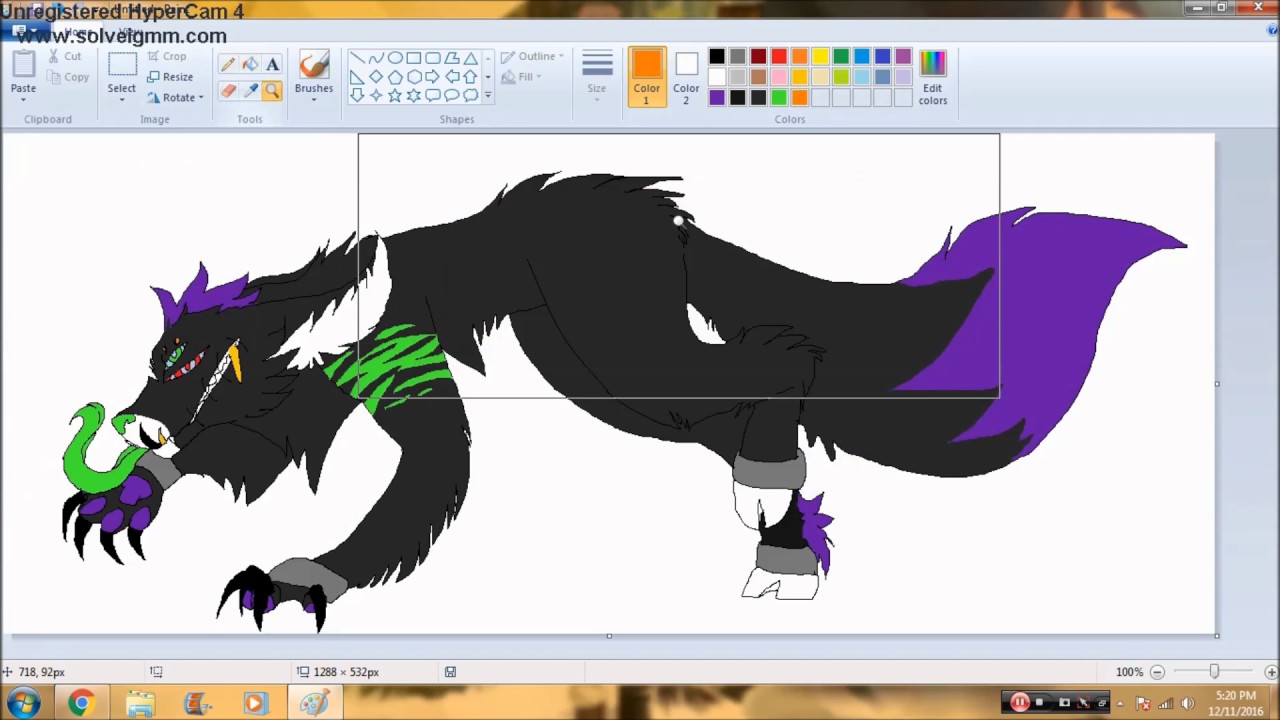Viewport: 1280px width, 720px height.
Task: Stop the HyperCam recording
Action: [x=1040, y=702]
